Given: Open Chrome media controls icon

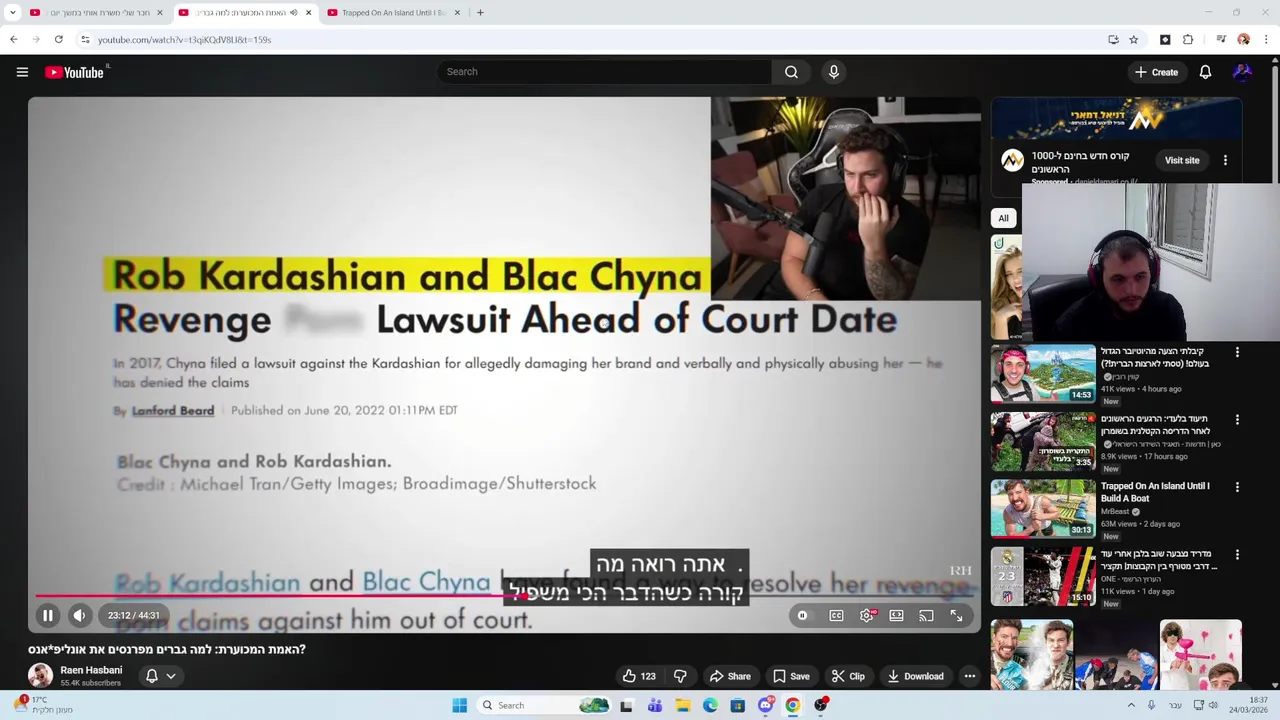Looking at the screenshot, I should click(1221, 40).
